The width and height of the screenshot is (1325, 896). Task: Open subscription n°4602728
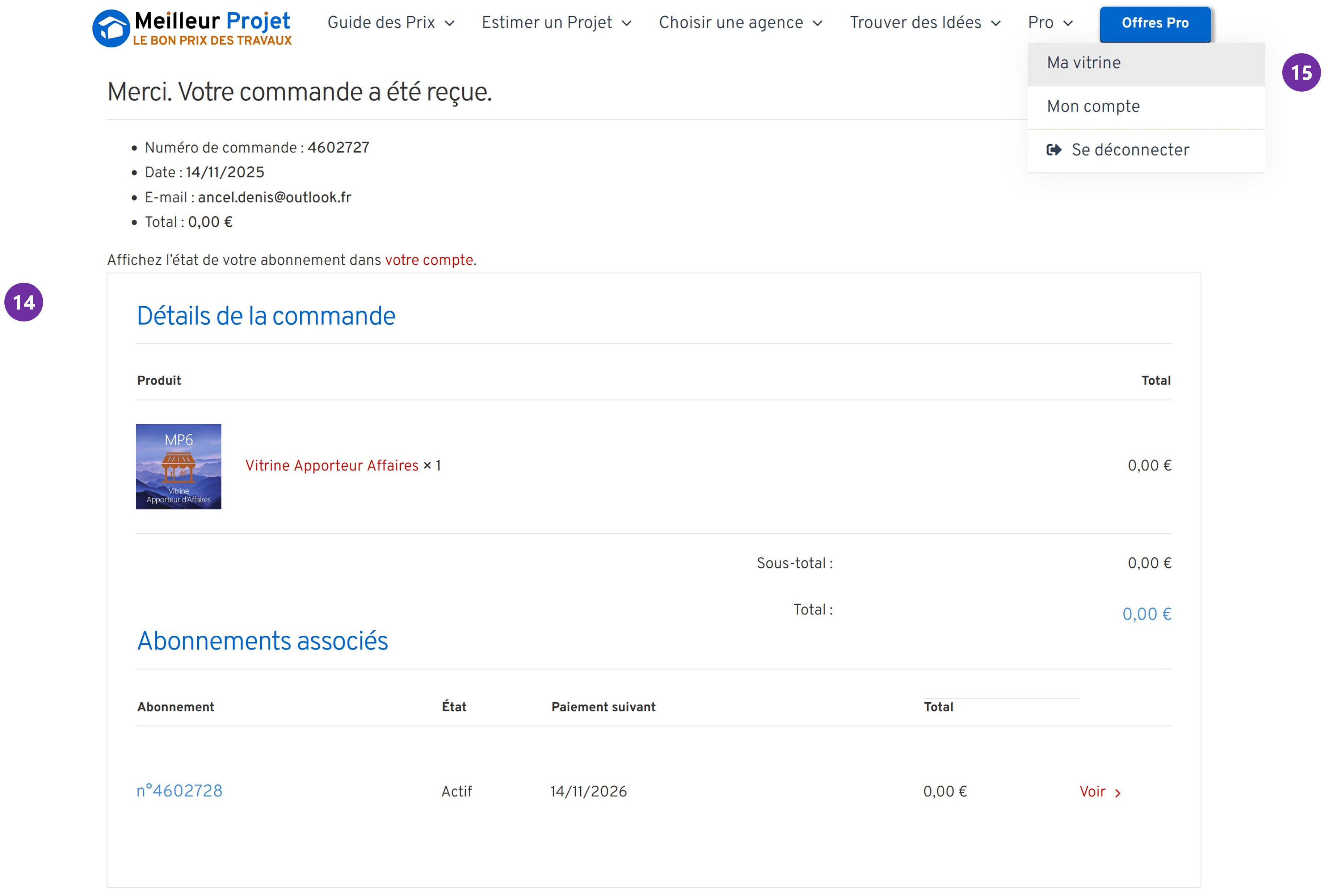tap(180, 791)
